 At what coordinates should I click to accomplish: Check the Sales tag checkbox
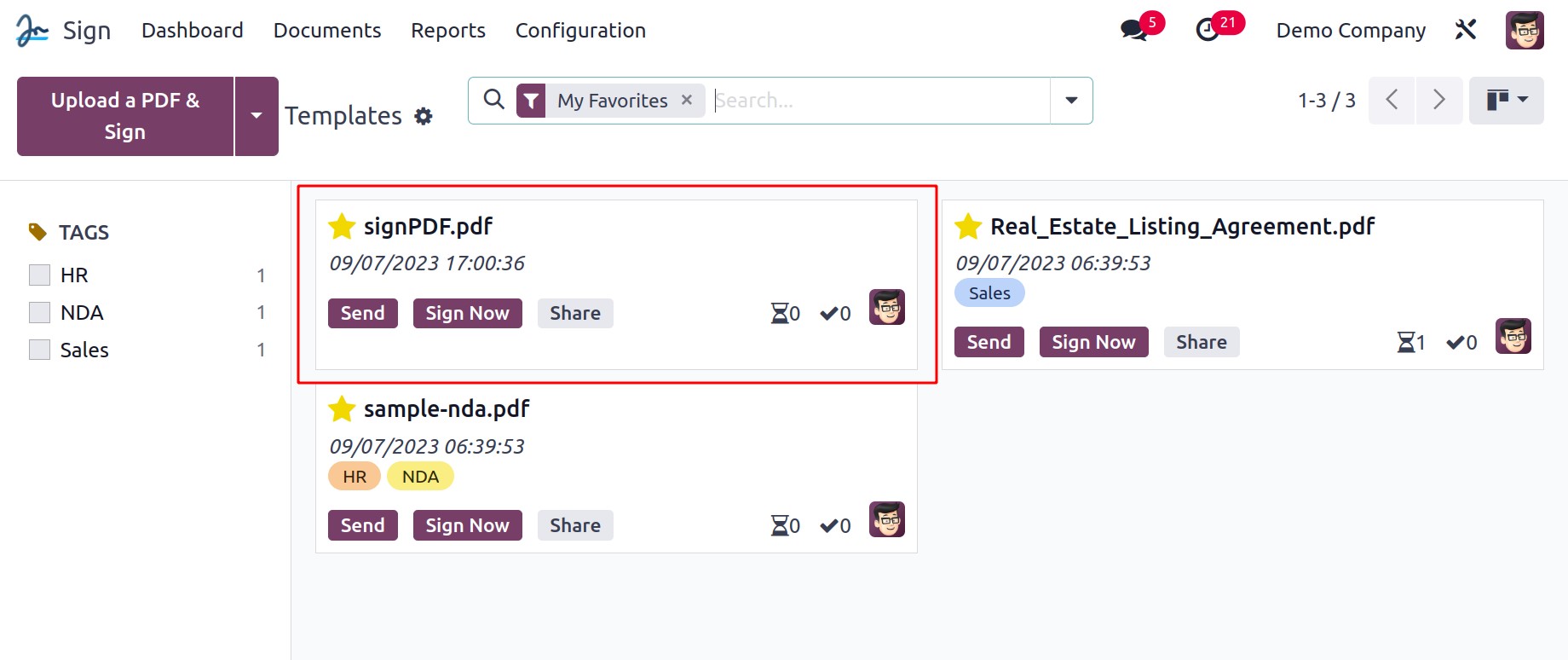pyautogui.click(x=39, y=350)
